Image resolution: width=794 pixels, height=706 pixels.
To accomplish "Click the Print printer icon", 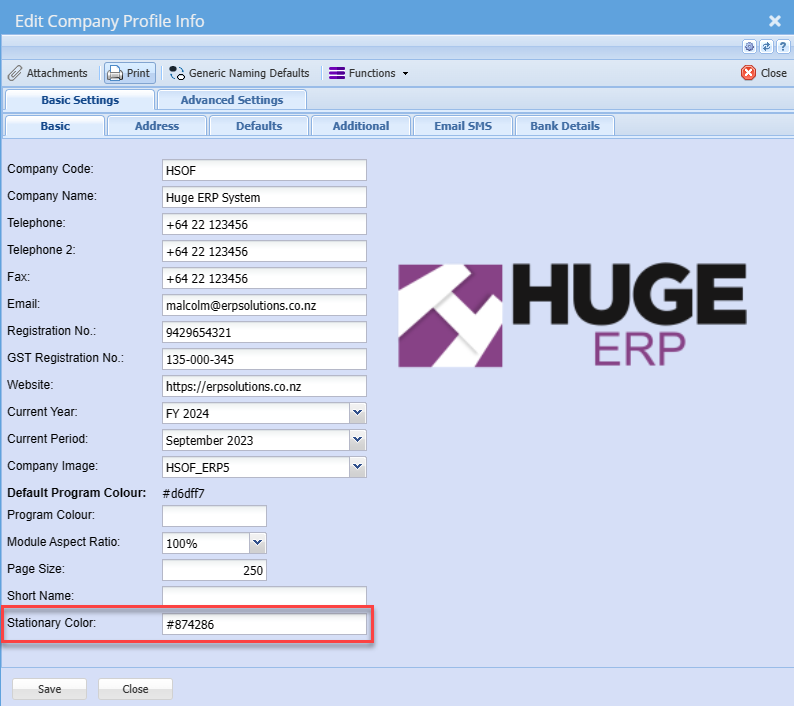I will coord(116,73).
